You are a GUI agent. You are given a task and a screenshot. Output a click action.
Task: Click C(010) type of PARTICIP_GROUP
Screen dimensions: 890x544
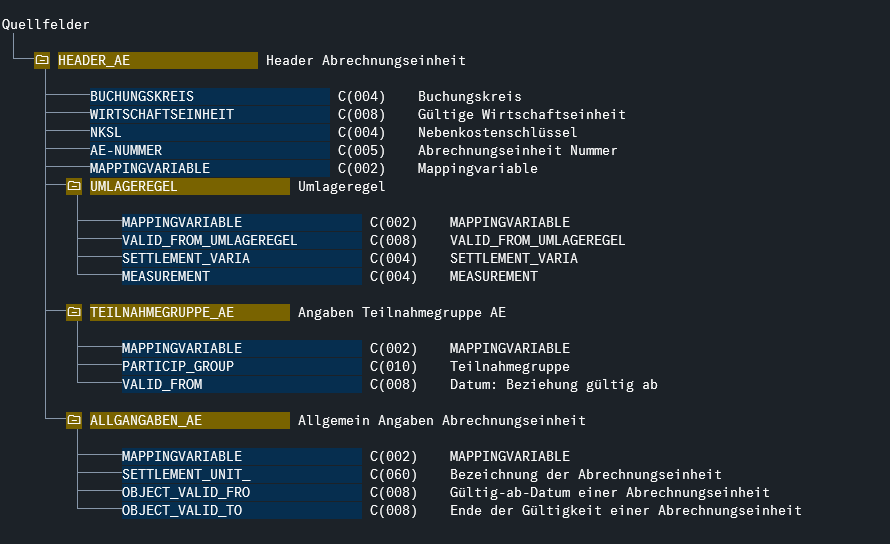pyautogui.click(x=393, y=367)
